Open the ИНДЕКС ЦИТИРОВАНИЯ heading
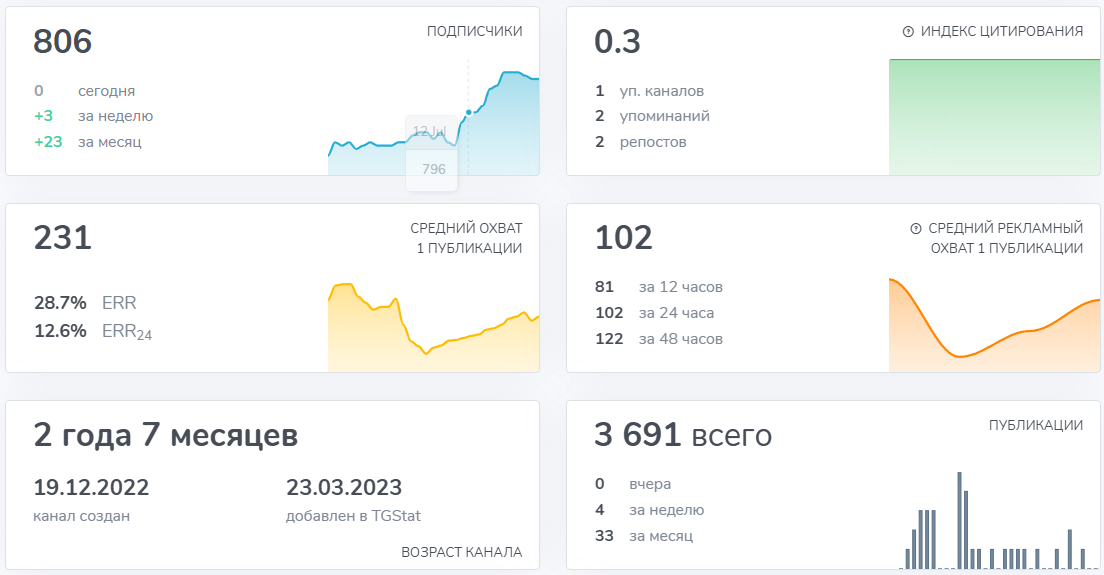Viewport: 1104px width, 575px height. point(1001,31)
